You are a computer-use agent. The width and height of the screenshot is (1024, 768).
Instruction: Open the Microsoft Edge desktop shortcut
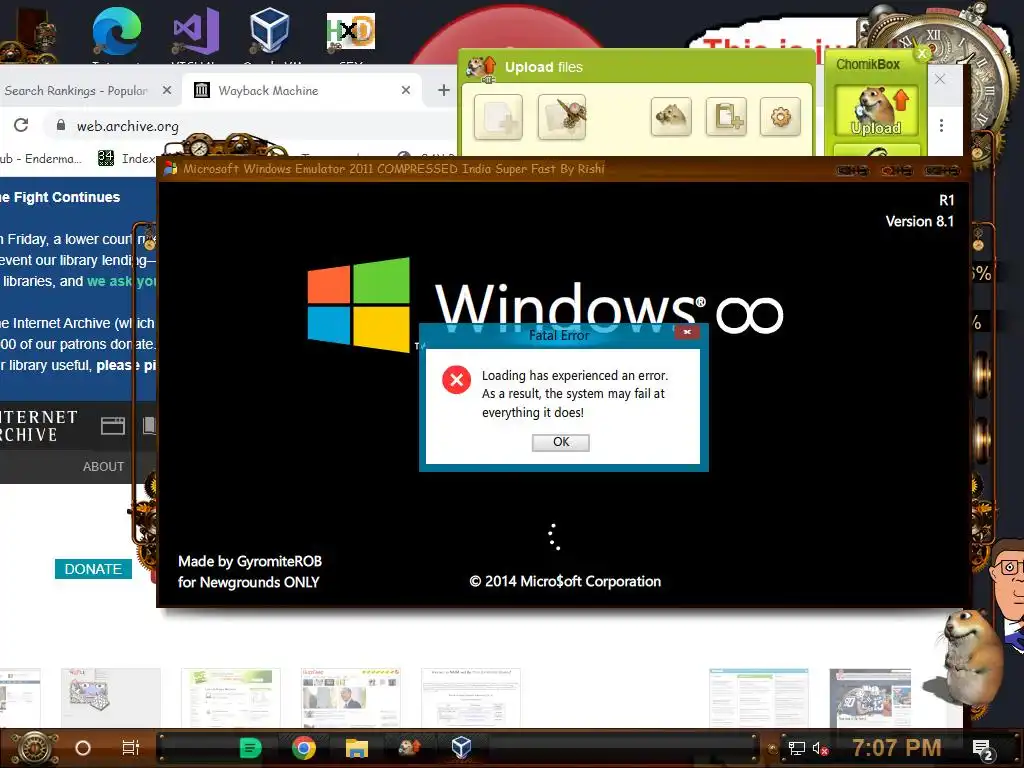tap(116, 31)
